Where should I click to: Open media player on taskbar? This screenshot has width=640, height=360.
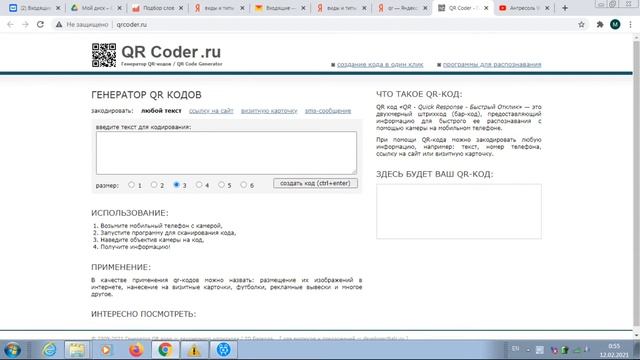pos(106,350)
